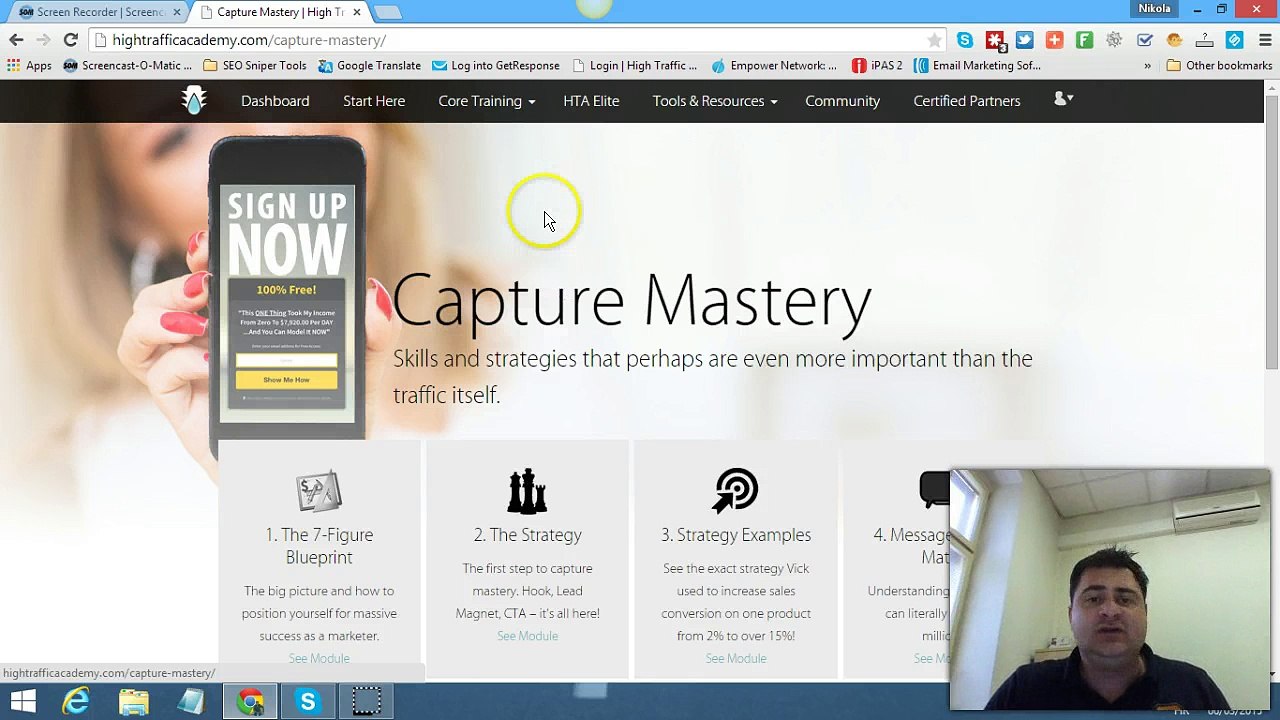Open the Chrome hamburger menu
This screenshot has height=720, width=1280.
[x=1264, y=40]
